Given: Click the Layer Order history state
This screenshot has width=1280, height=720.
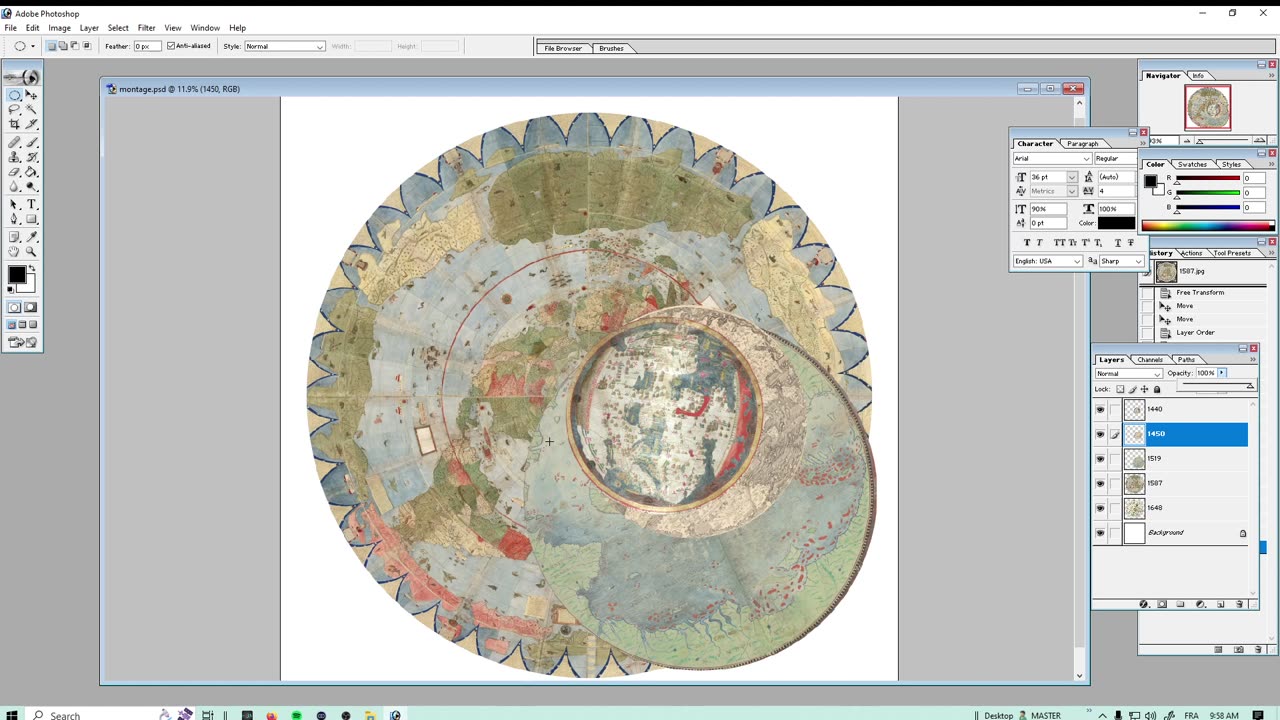Looking at the screenshot, I should pos(1196,332).
